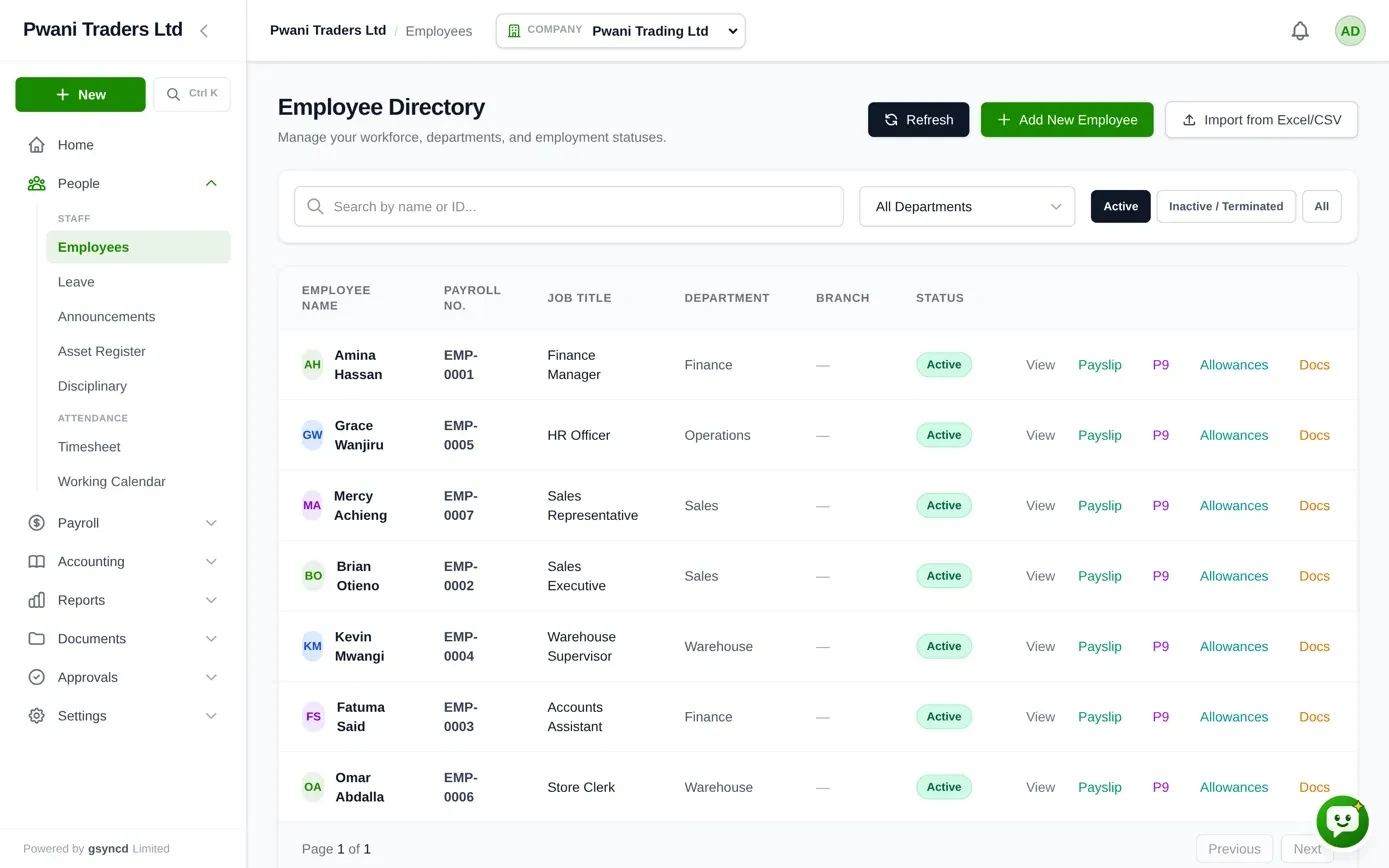Open Allowances for Brian Otieno
Image resolution: width=1389 pixels, height=868 pixels.
coord(1234,576)
